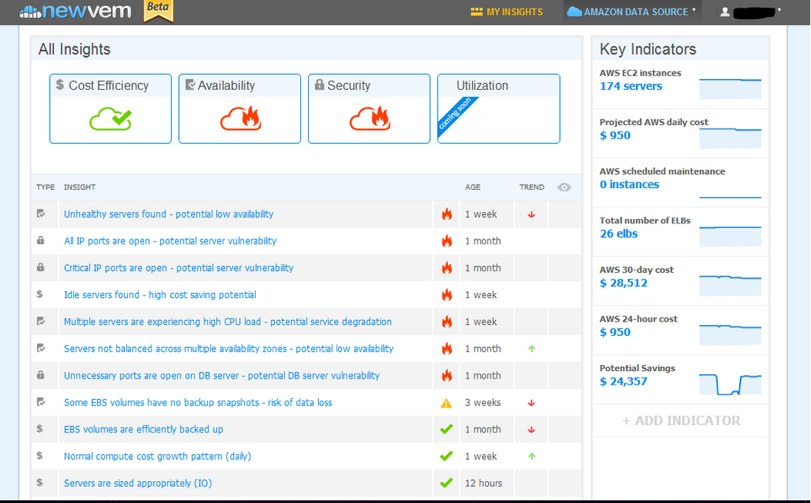The height and width of the screenshot is (503, 811).
Task: Select the Utilization category card
Action: click(x=497, y=108)
